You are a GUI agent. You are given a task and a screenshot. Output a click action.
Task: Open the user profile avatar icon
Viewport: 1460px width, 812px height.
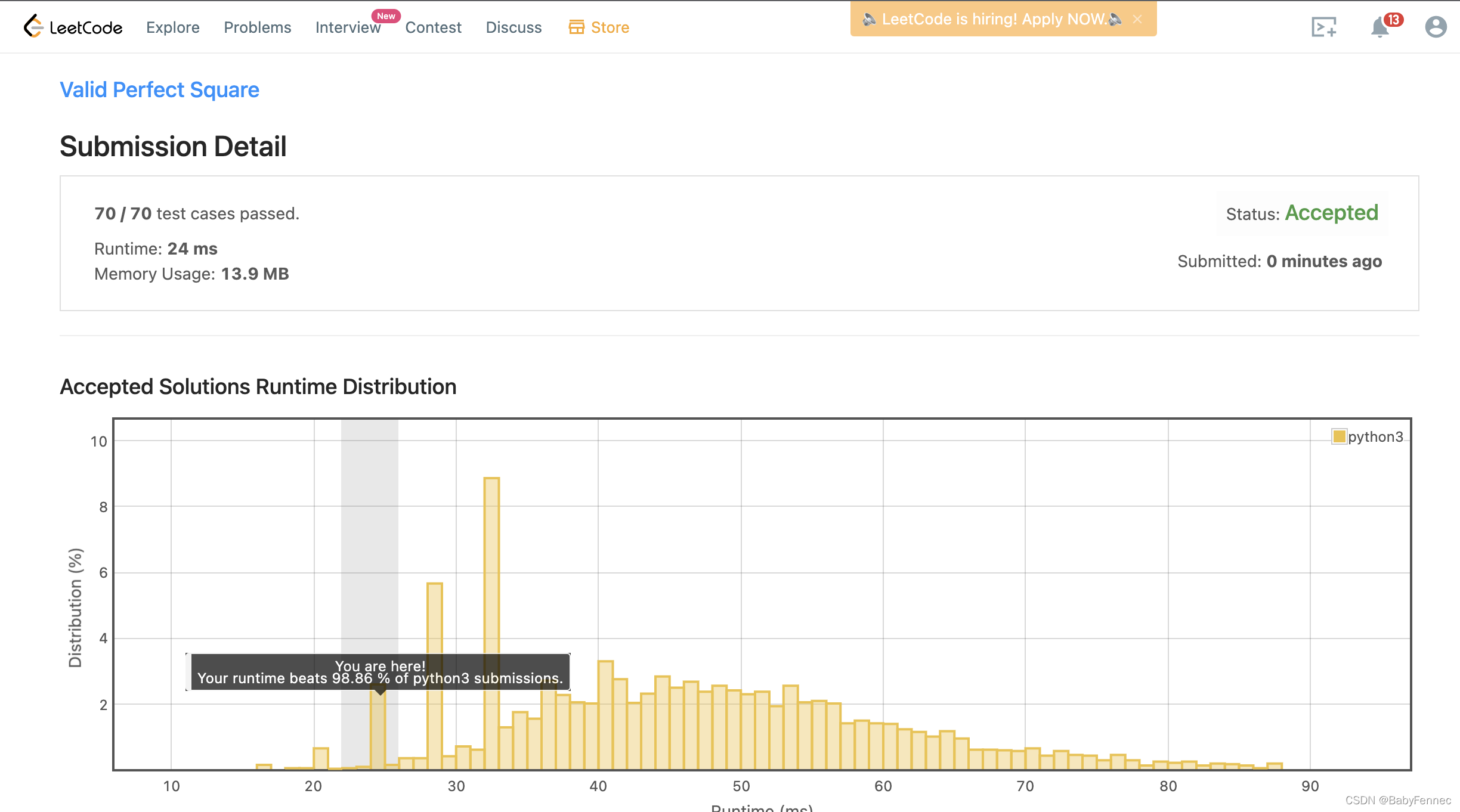[x=1436, y=27]
